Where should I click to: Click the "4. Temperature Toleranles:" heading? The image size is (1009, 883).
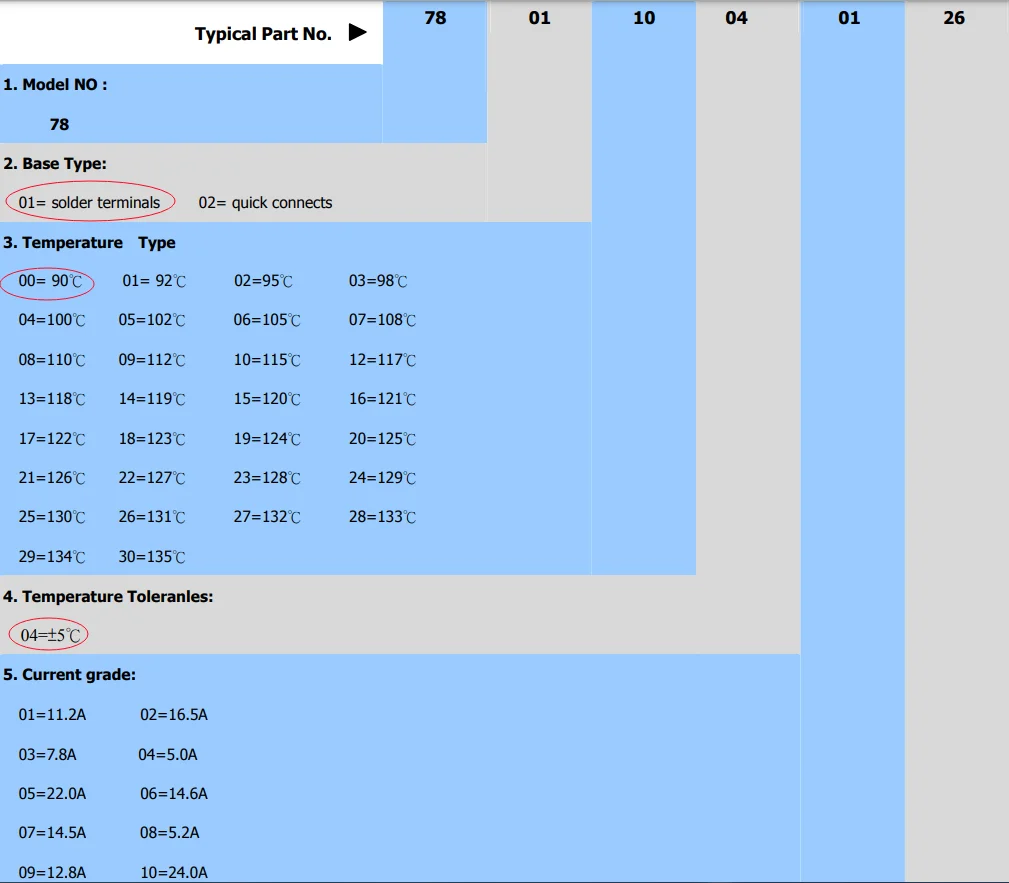108,597
